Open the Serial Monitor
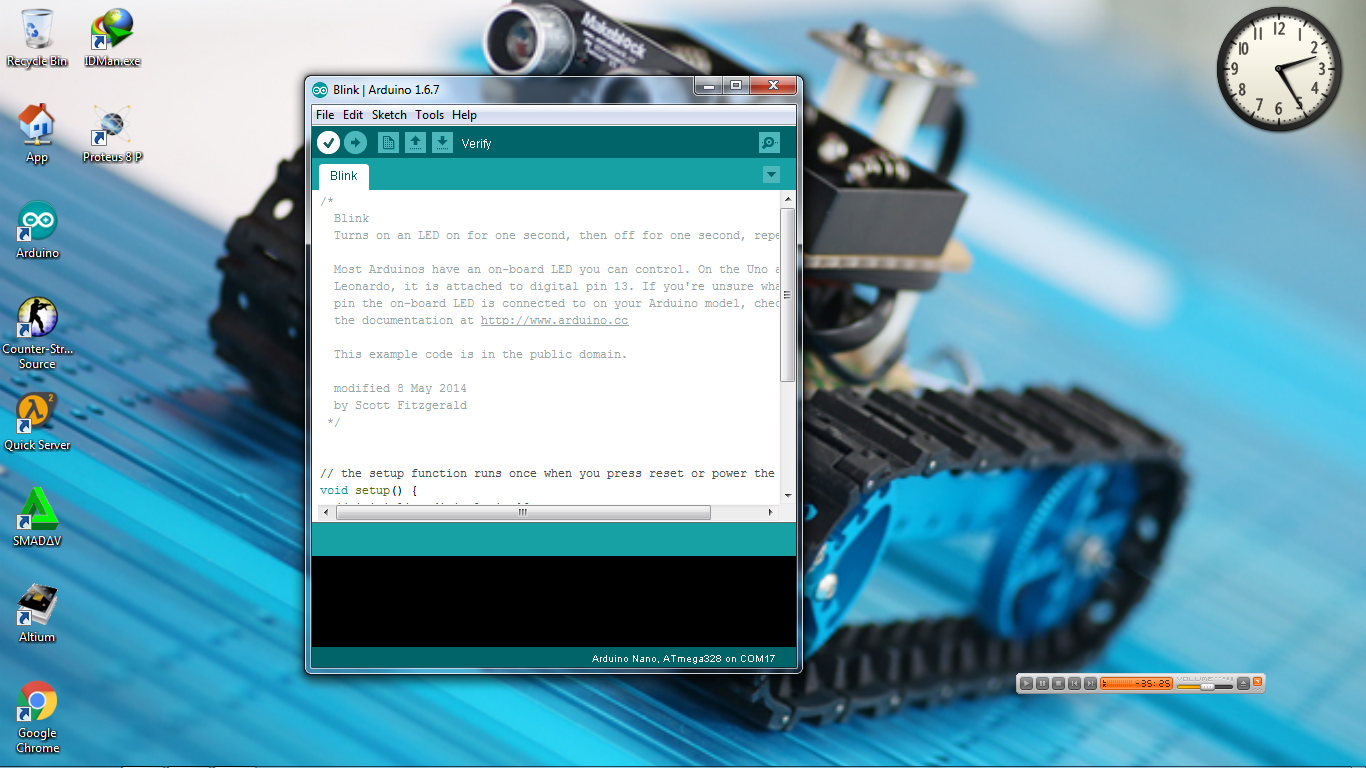This screenshot has height=768, width=1366. pyautogui.click(x=768, y=142)
